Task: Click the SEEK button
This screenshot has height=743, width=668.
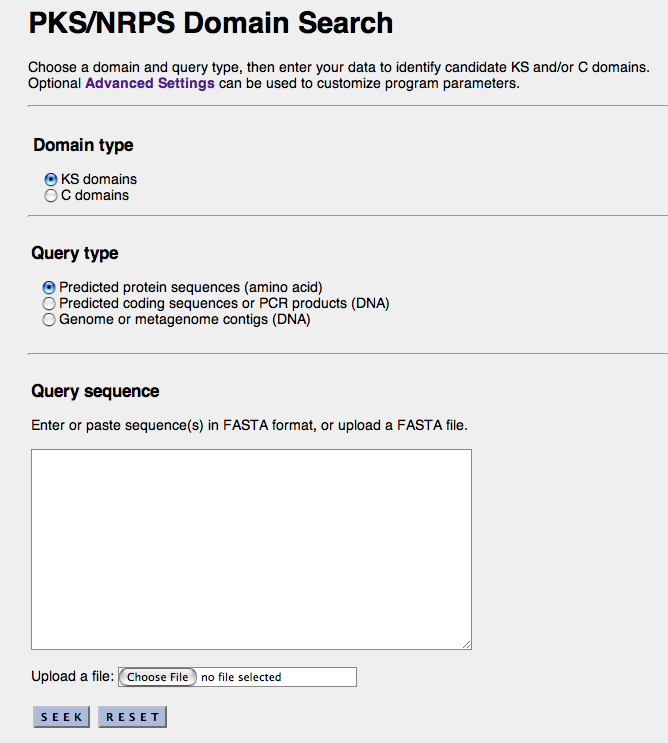Action: click(62, 717)
